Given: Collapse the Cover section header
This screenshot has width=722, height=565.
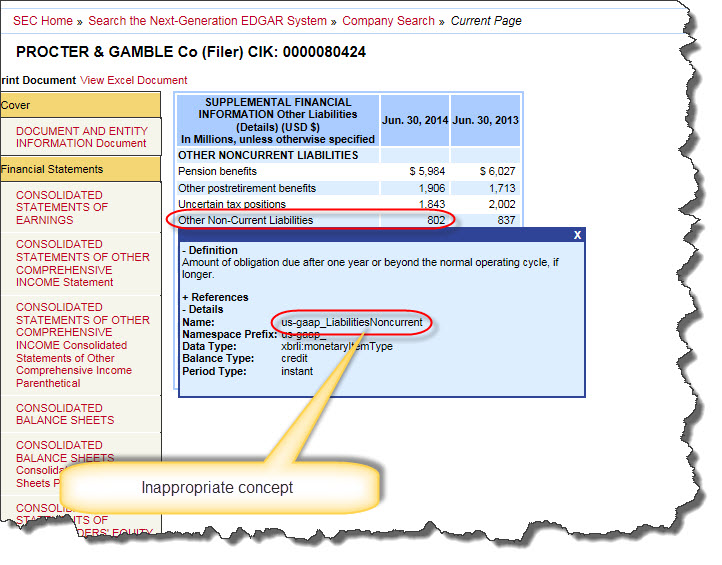Looking at the screenshot, I should click(x=81, y=105).
